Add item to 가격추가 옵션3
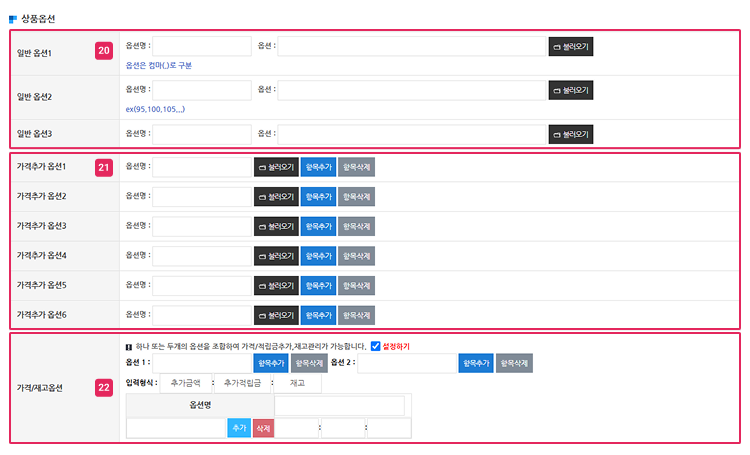This screenshot has height=455, width=750. click(318, 226)
